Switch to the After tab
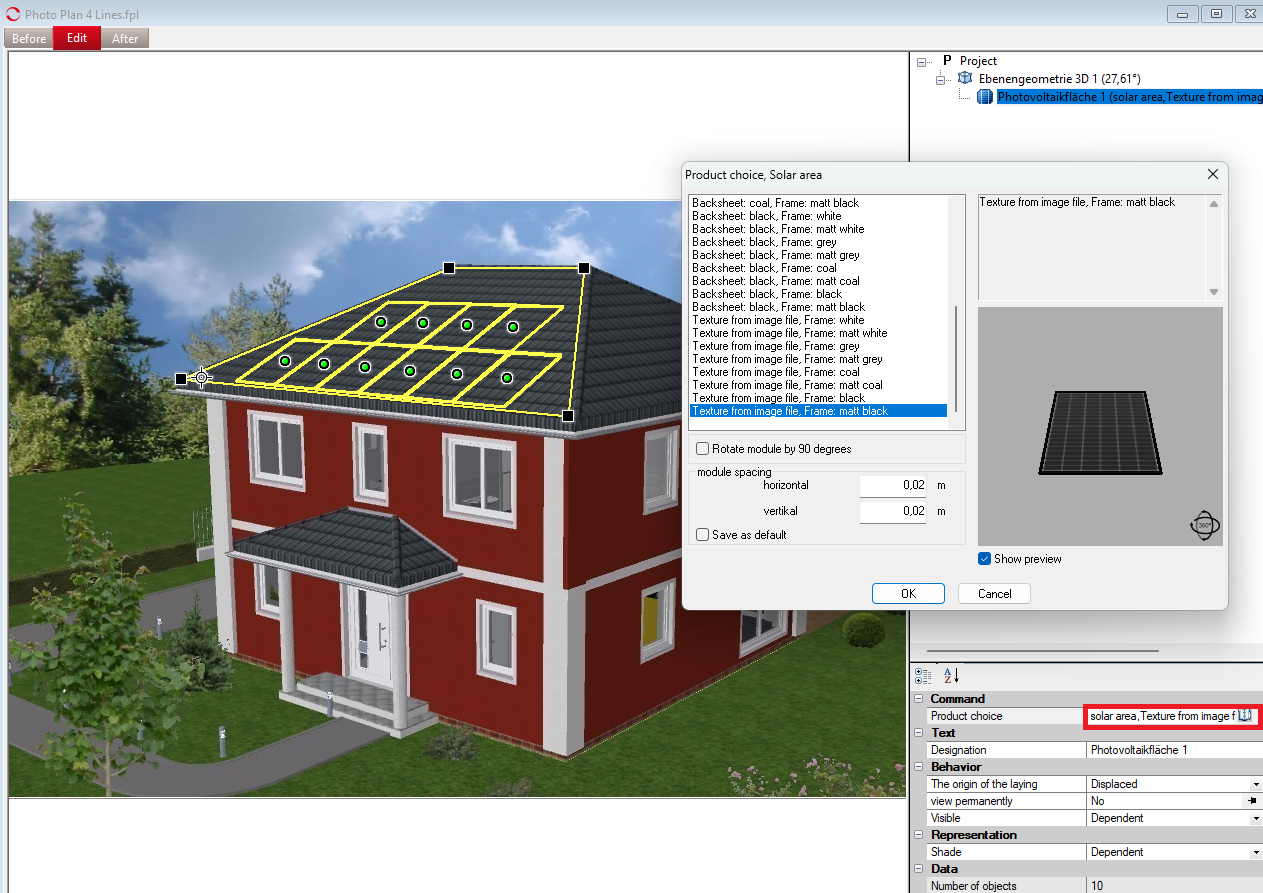1263x893 pixels. (x=125, y=39)
